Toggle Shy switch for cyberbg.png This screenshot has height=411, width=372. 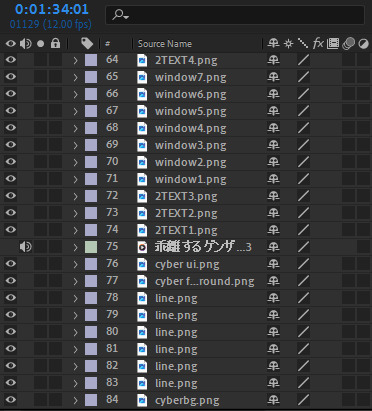(x=273, y=400)
